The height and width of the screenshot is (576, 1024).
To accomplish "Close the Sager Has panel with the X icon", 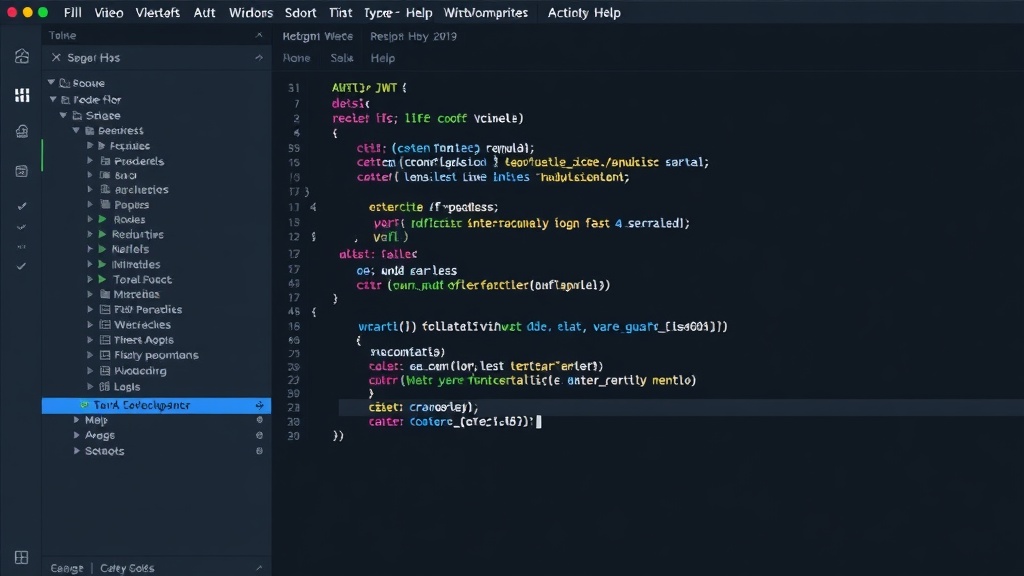I will [56, 57].
